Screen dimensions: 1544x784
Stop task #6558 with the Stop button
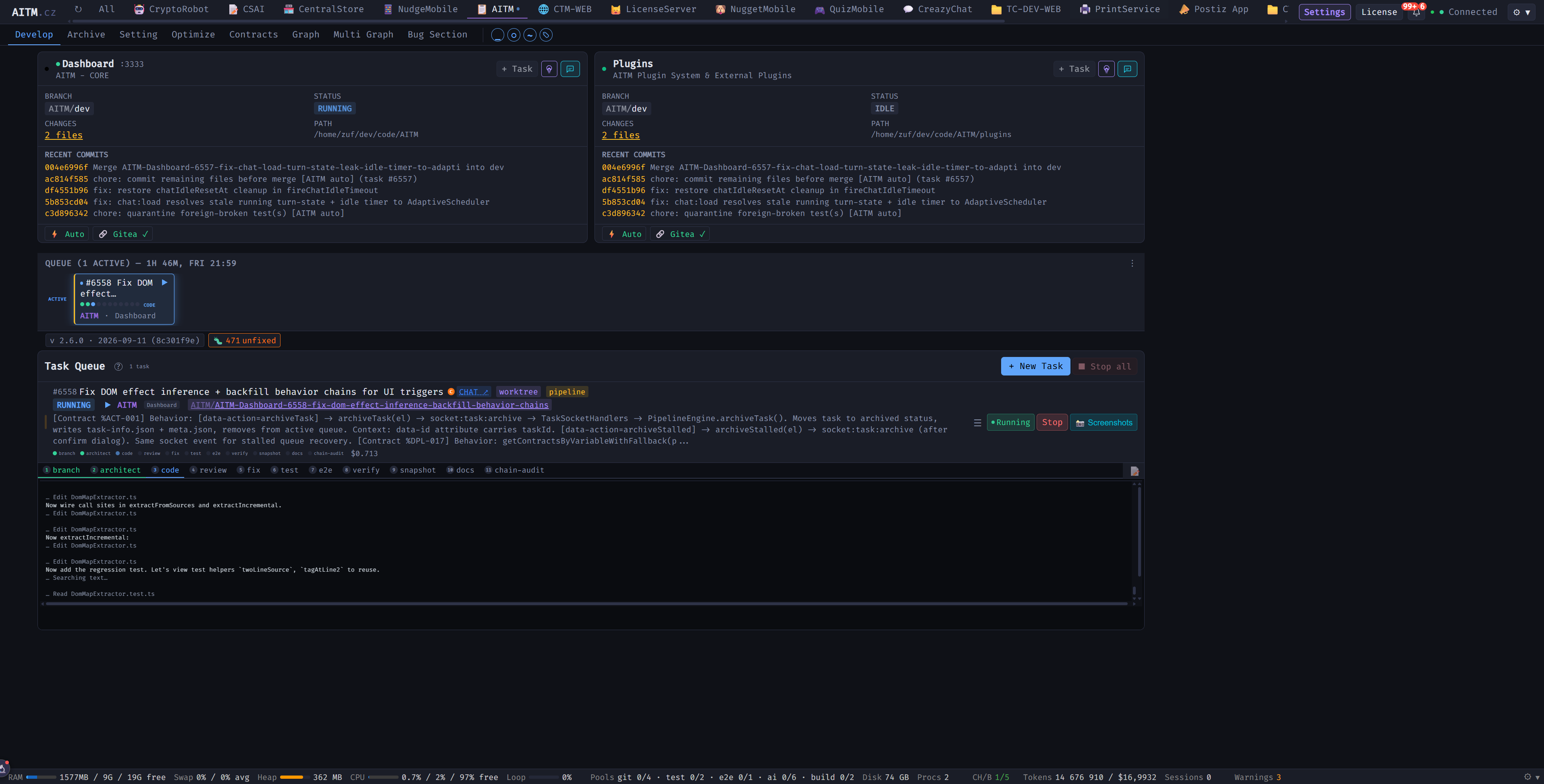[x=1052, y=422]
